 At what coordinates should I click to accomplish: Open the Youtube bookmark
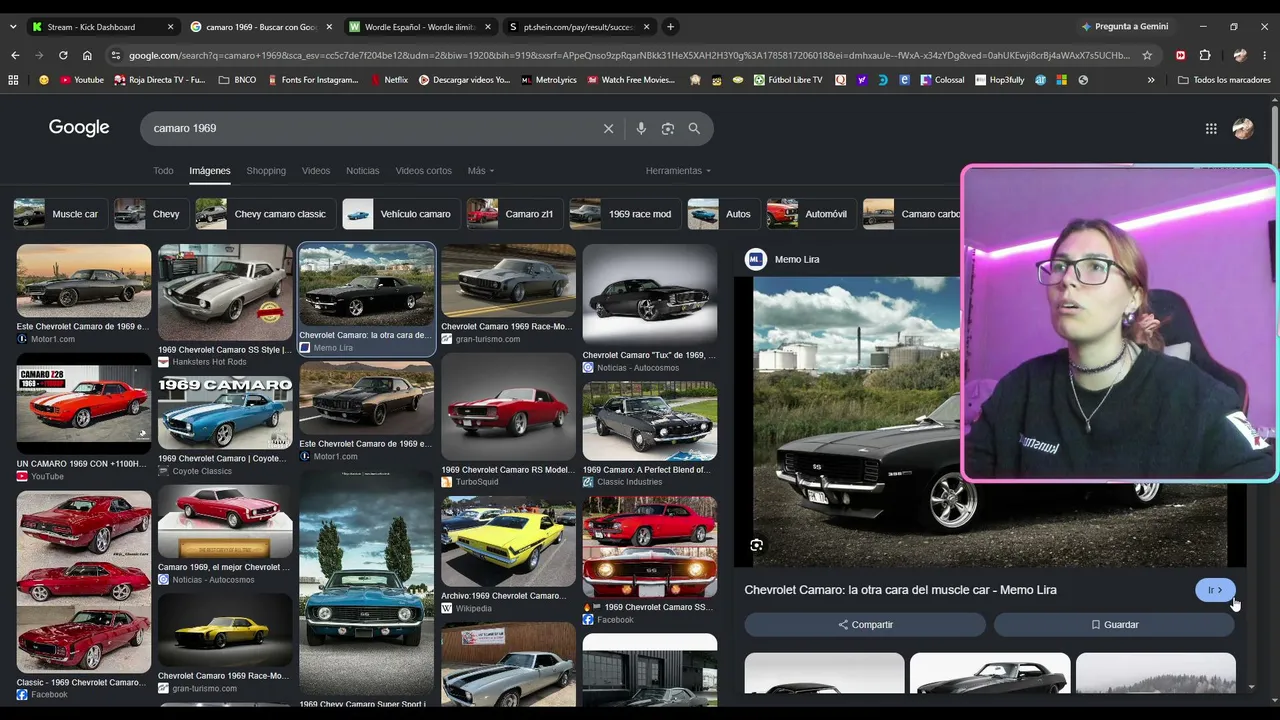coord(82,80)
